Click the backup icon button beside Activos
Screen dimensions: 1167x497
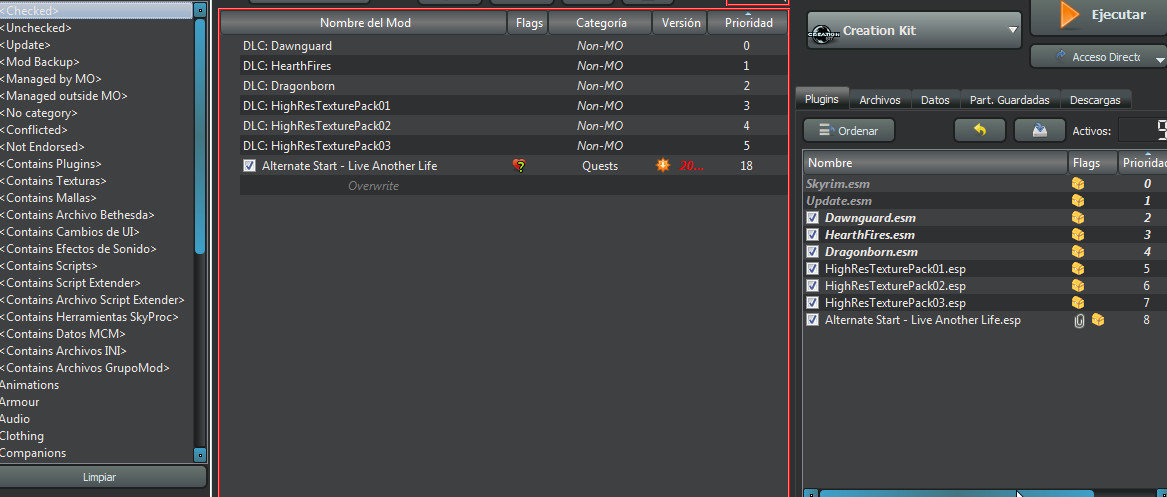pos(1040,130)
